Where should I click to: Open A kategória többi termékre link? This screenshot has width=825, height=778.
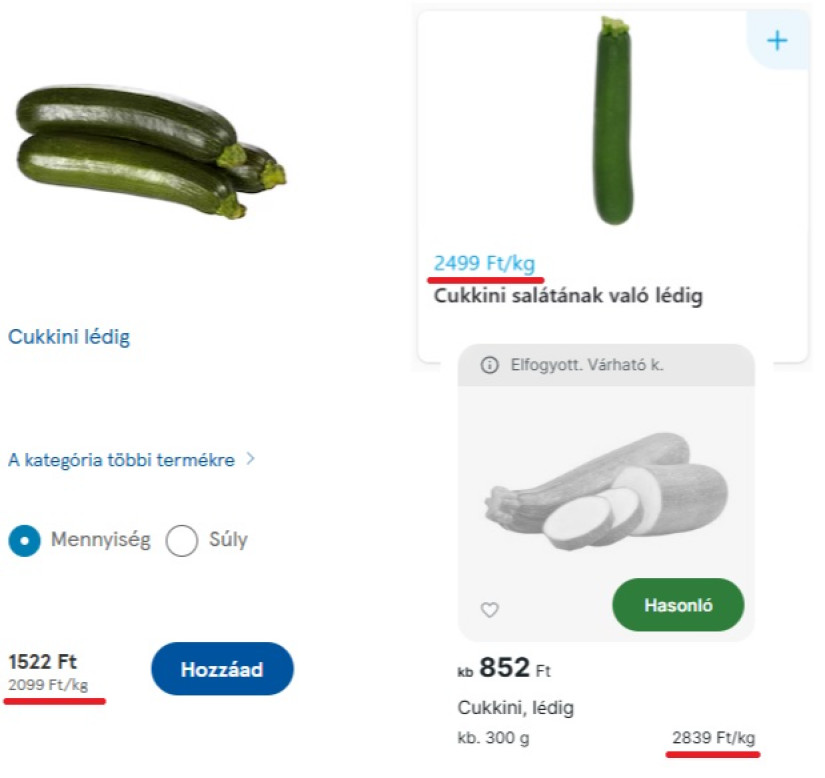[x=120, y=460]
